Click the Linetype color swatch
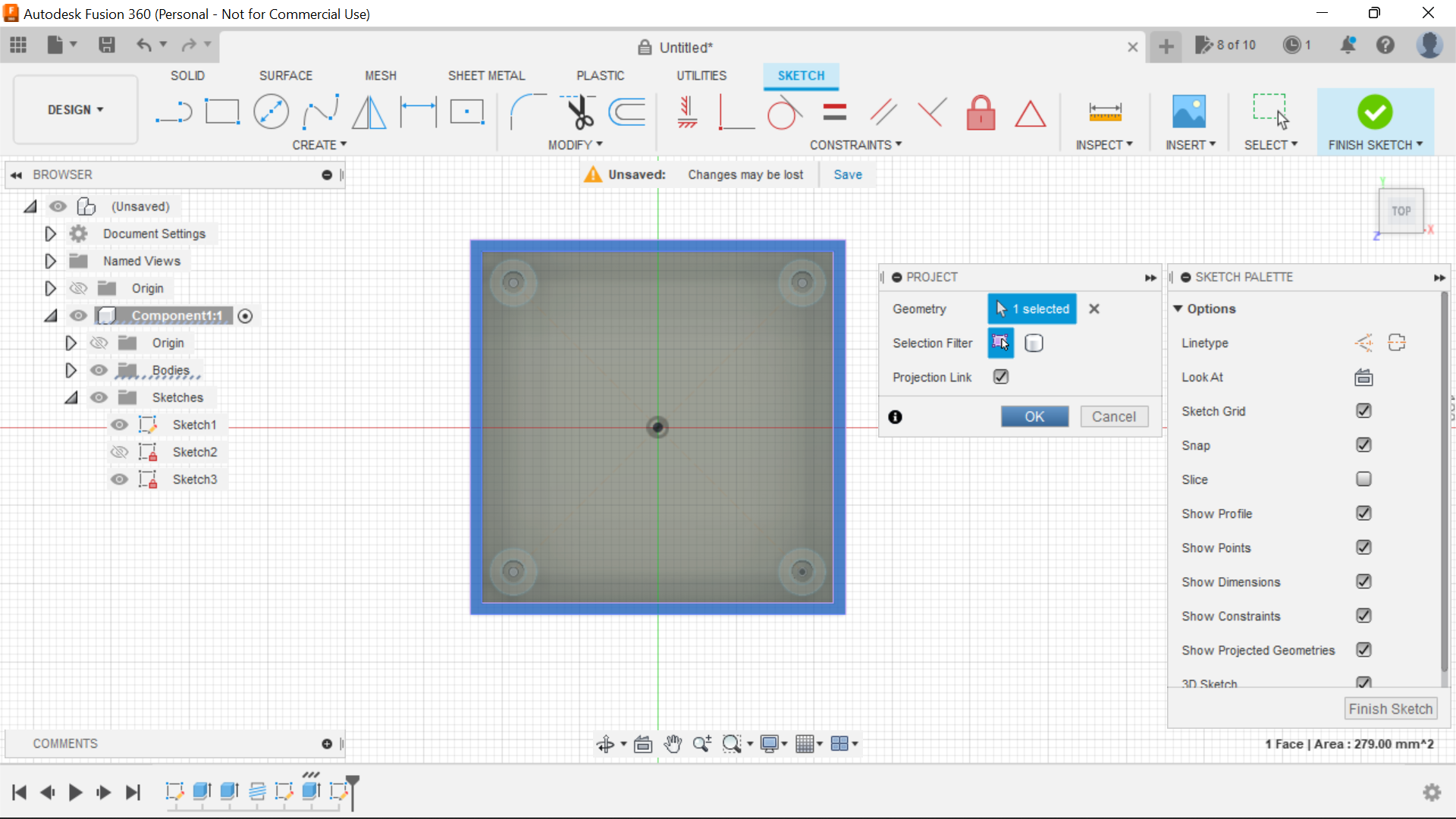1456x819 pixels. (x=1363, y=343)
